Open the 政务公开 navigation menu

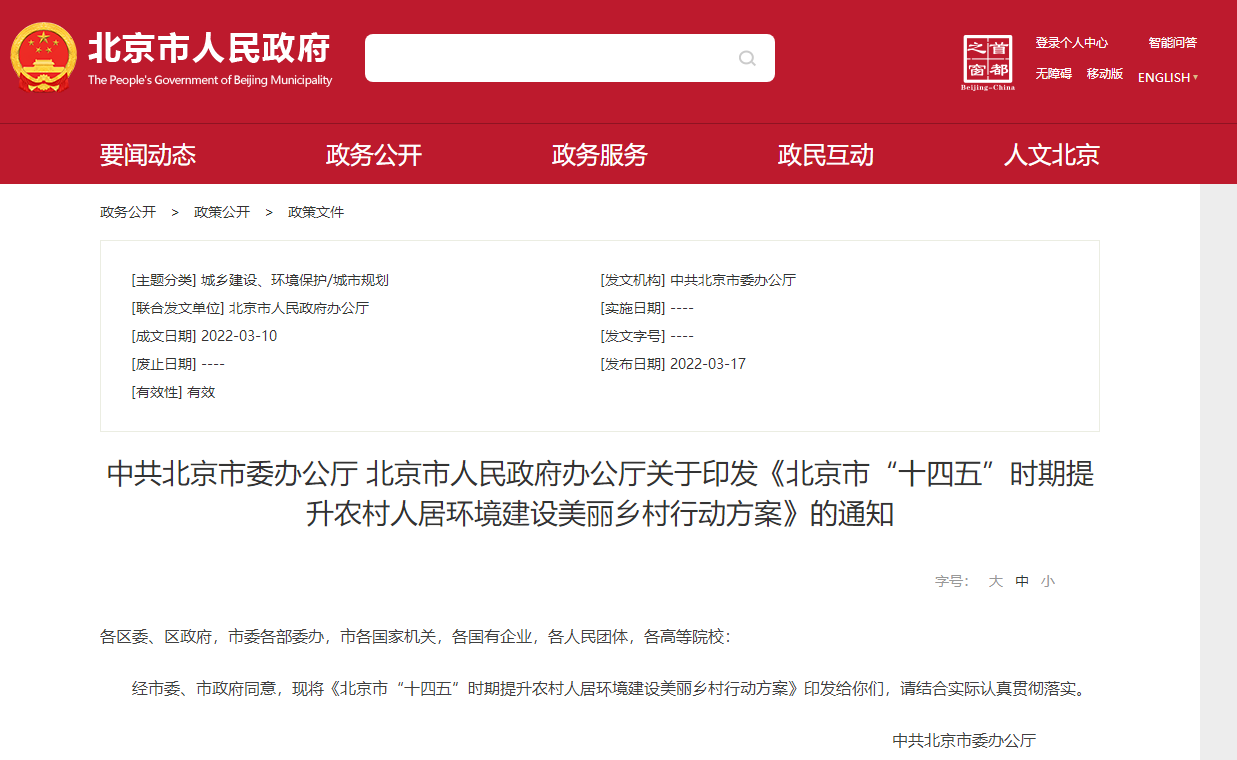coord(374,155)
